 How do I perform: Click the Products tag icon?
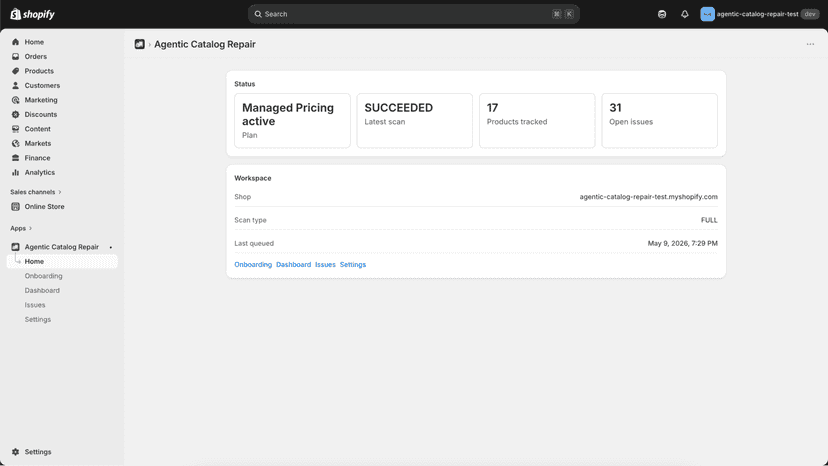(x=15, y=71)
